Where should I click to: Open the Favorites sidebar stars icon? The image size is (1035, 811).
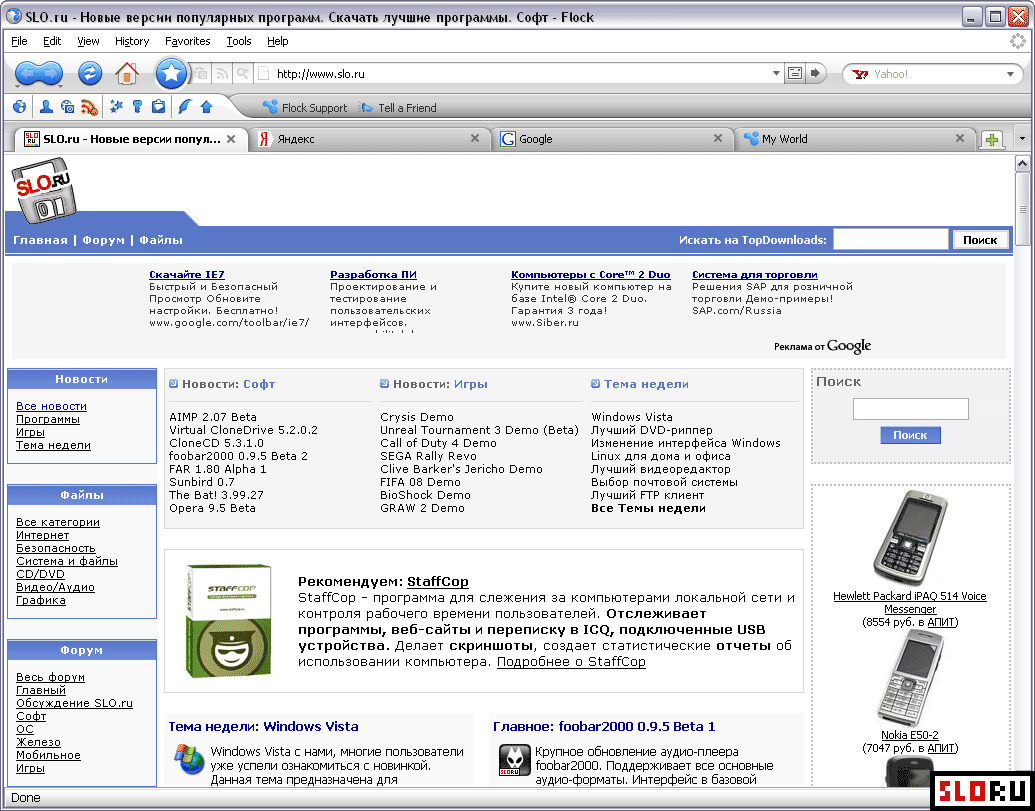(117, 106)
